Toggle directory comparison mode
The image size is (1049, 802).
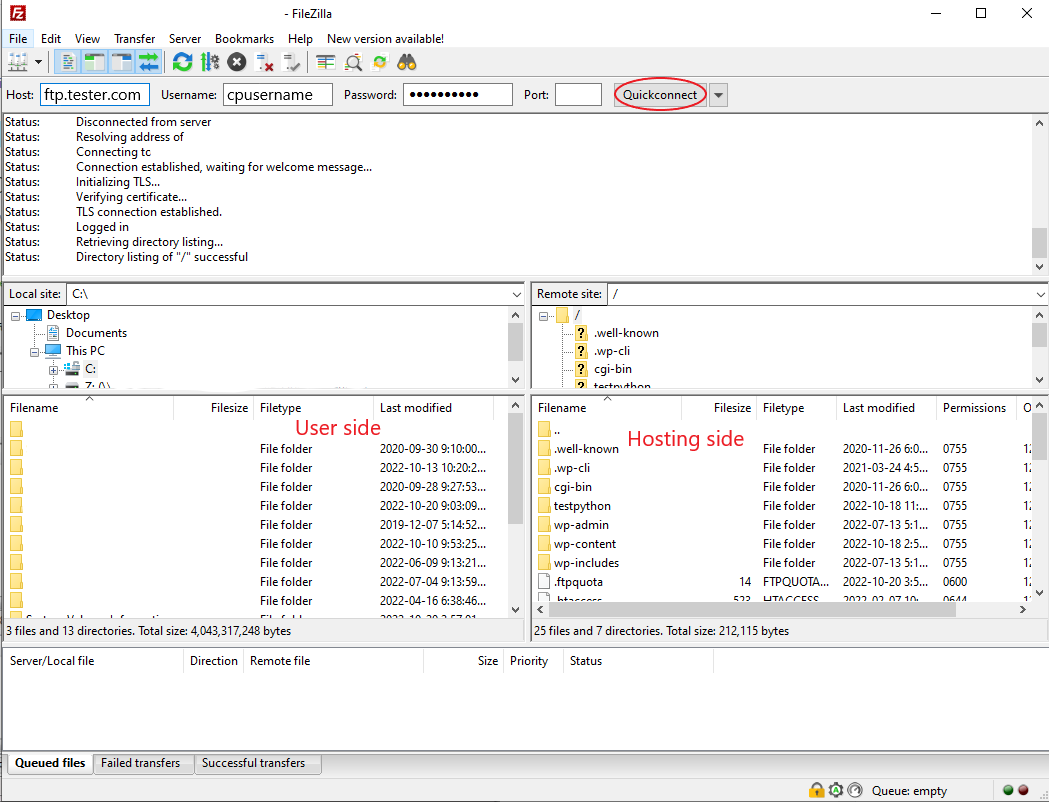click(x=352, y=61)
